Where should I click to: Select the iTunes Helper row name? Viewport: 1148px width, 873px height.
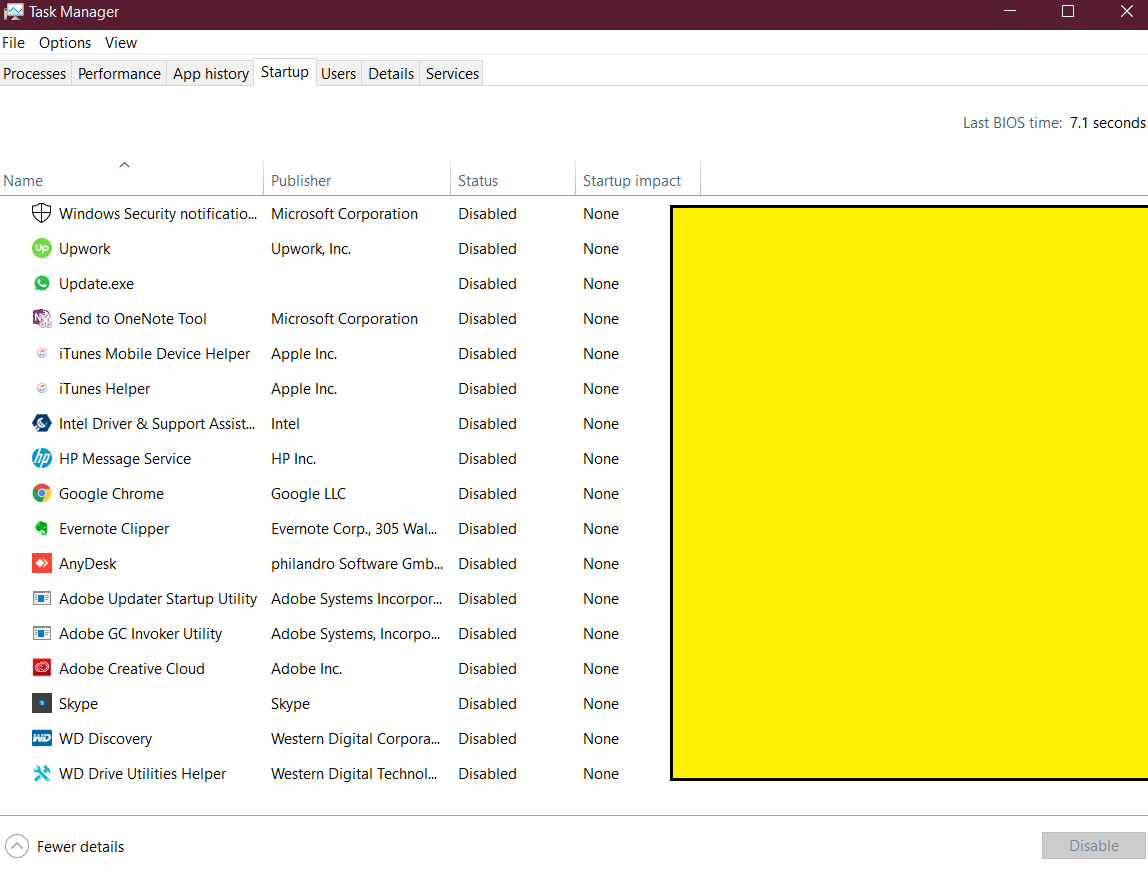105,388
